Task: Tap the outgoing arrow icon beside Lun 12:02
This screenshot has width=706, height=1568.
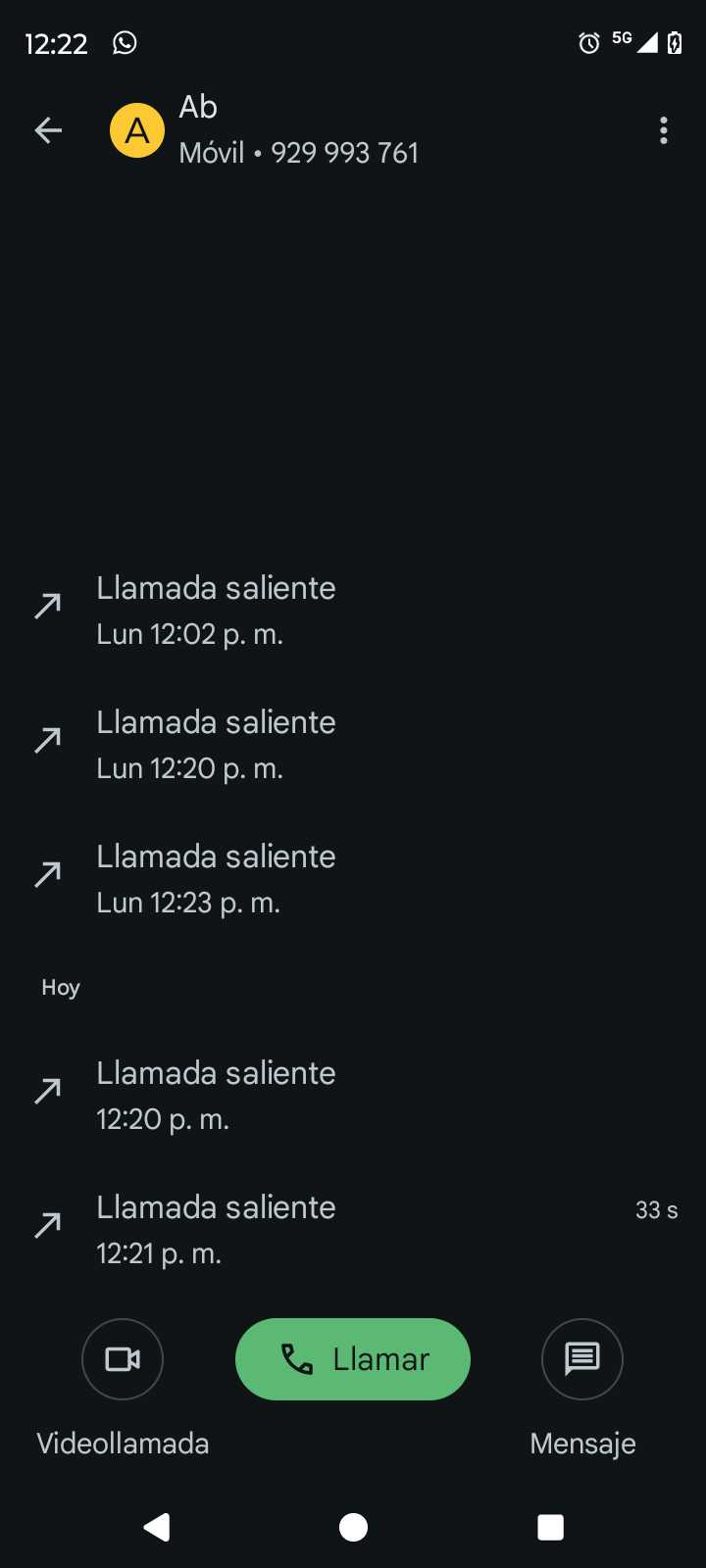Action: 47,607
